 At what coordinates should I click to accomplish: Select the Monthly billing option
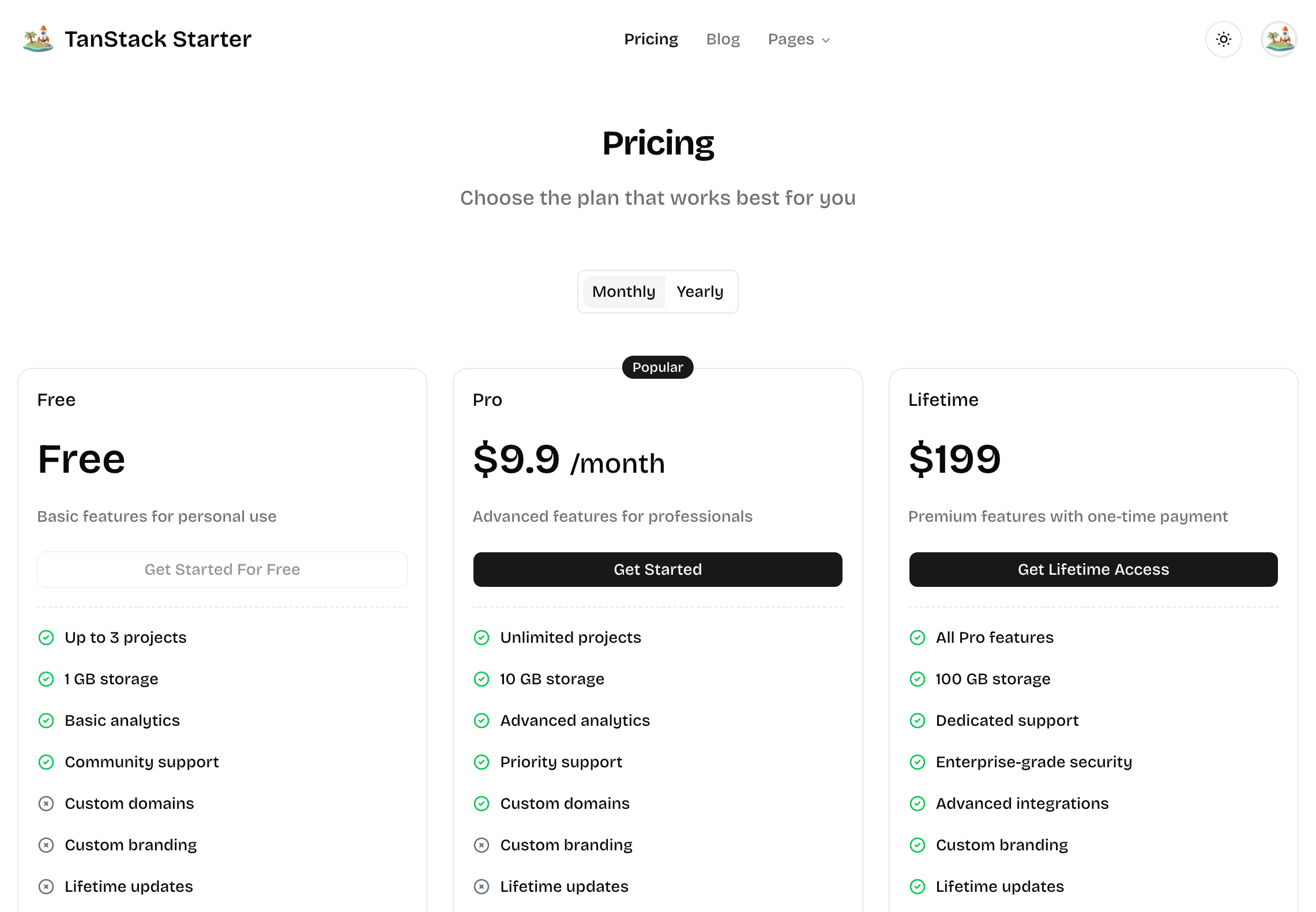click(x=623, y=292)
